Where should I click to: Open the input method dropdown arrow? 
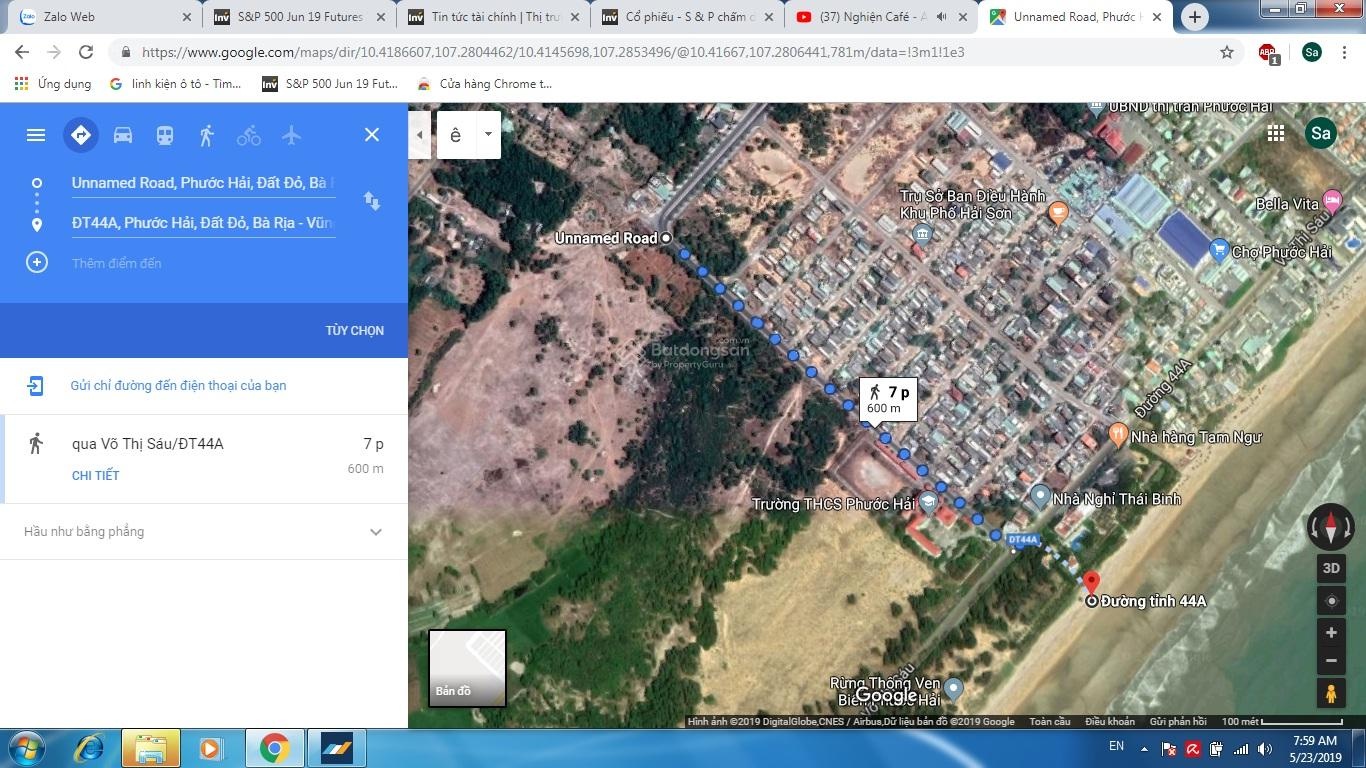click(488, 135)
